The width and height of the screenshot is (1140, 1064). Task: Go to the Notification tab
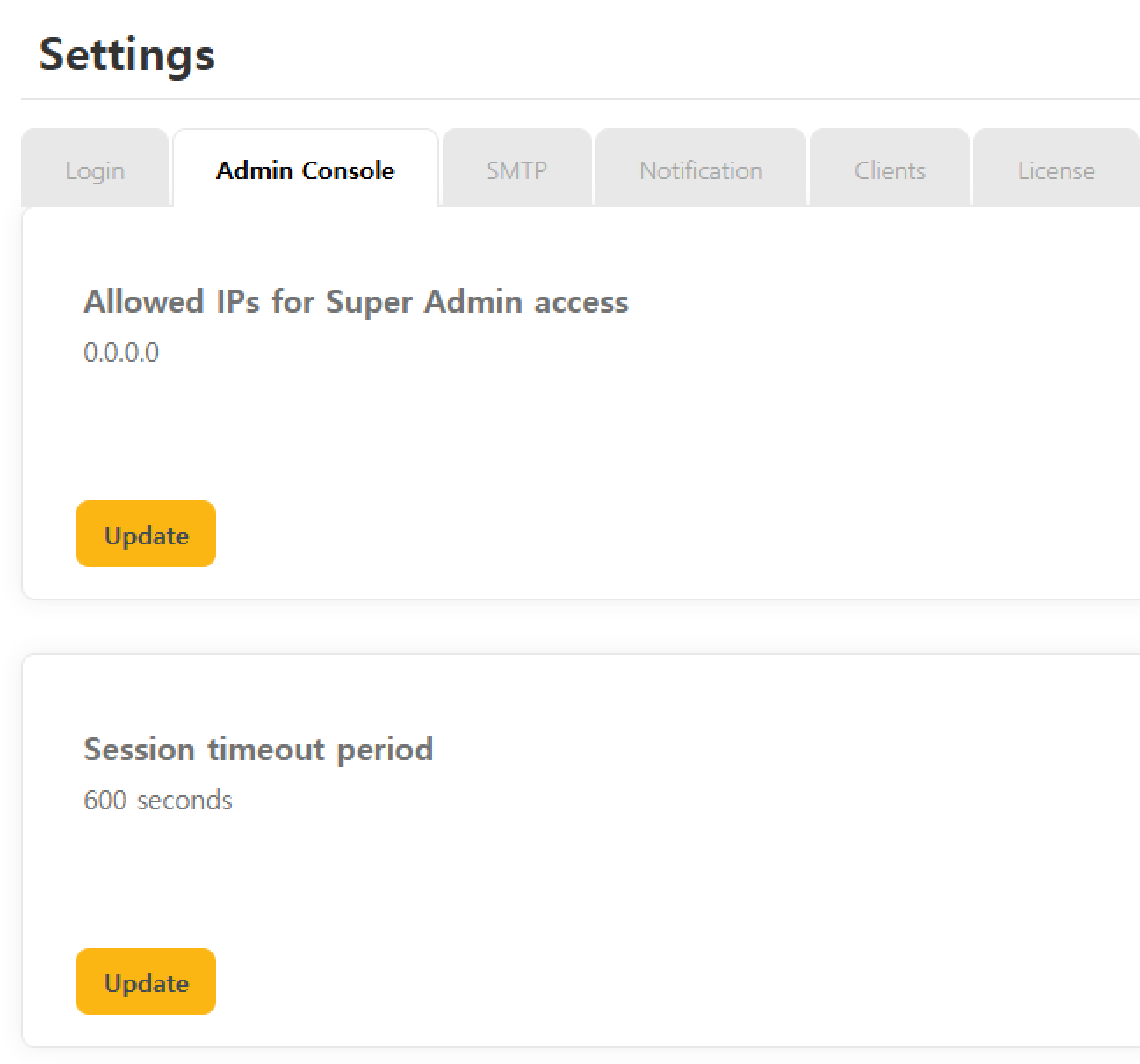pos(700,169)
